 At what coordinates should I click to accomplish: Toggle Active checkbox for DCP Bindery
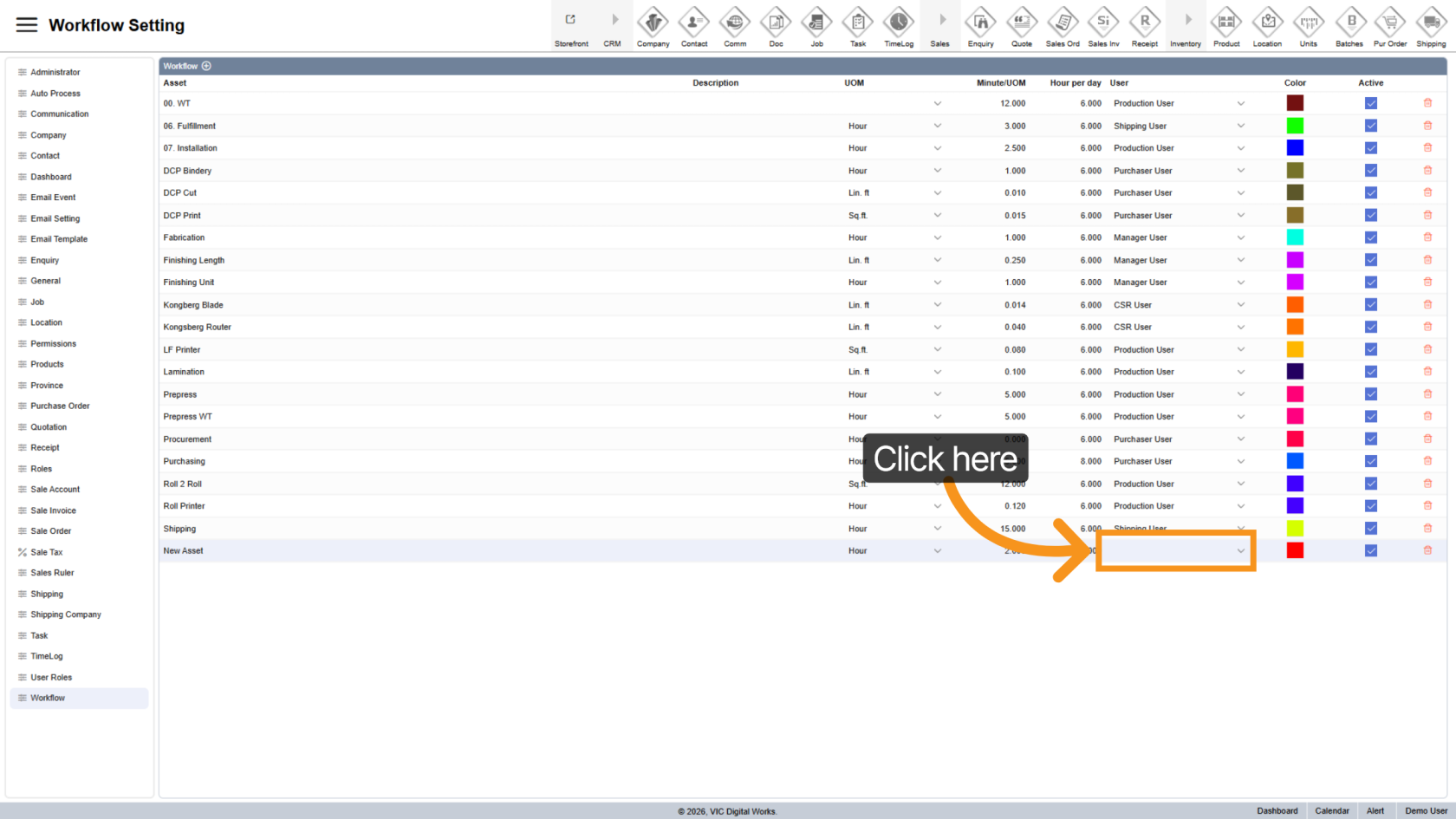[1371, 171]
